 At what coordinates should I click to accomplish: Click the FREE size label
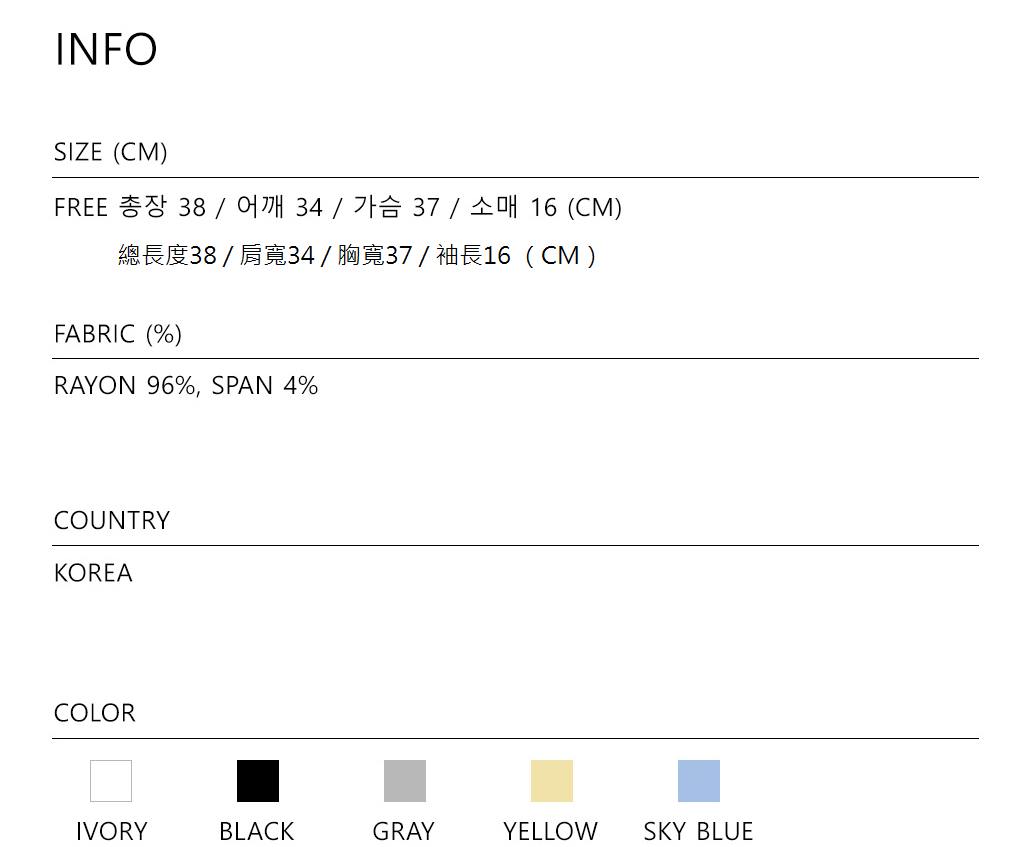tap(81, 208)
